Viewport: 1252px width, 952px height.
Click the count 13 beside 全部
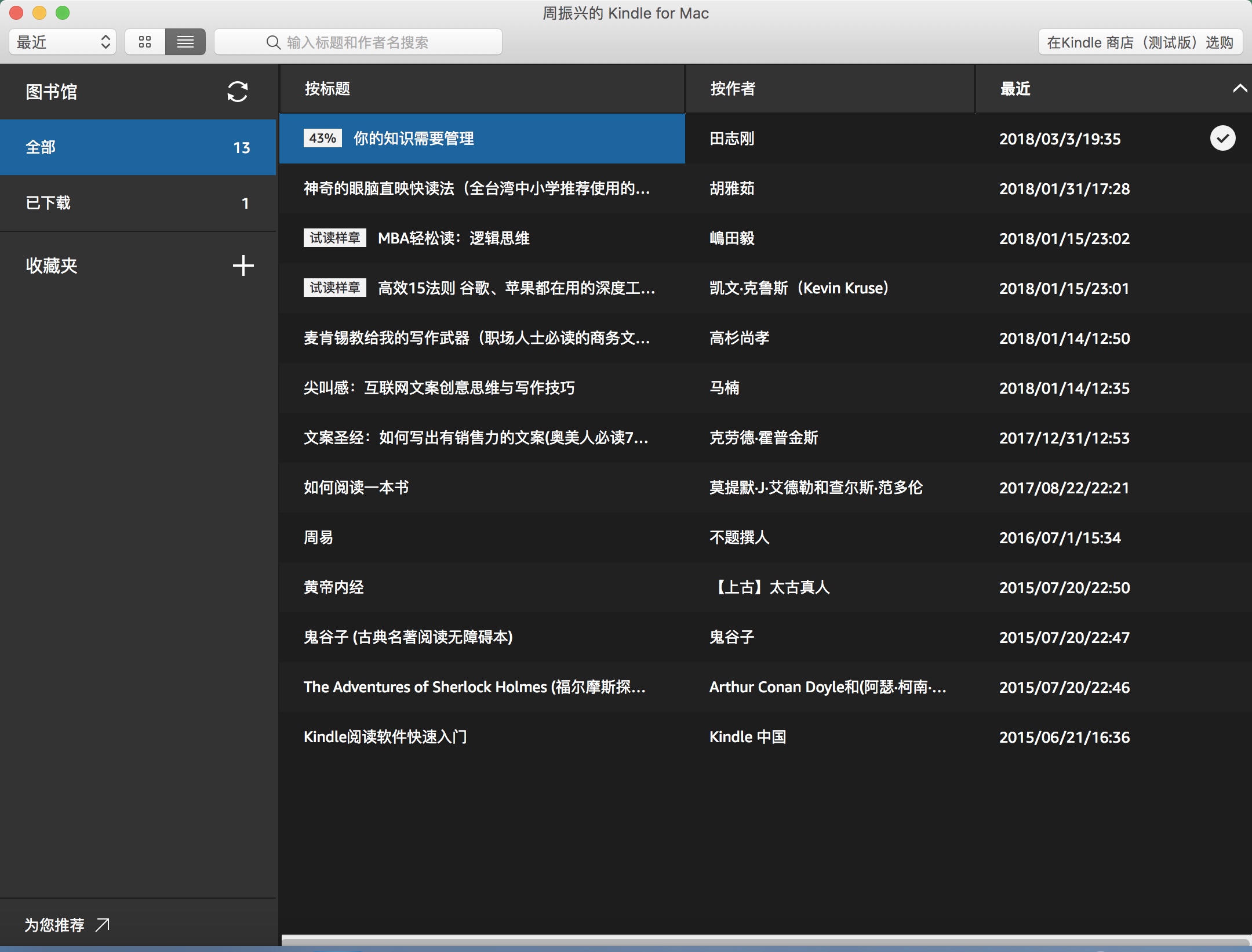coord(242,148)
